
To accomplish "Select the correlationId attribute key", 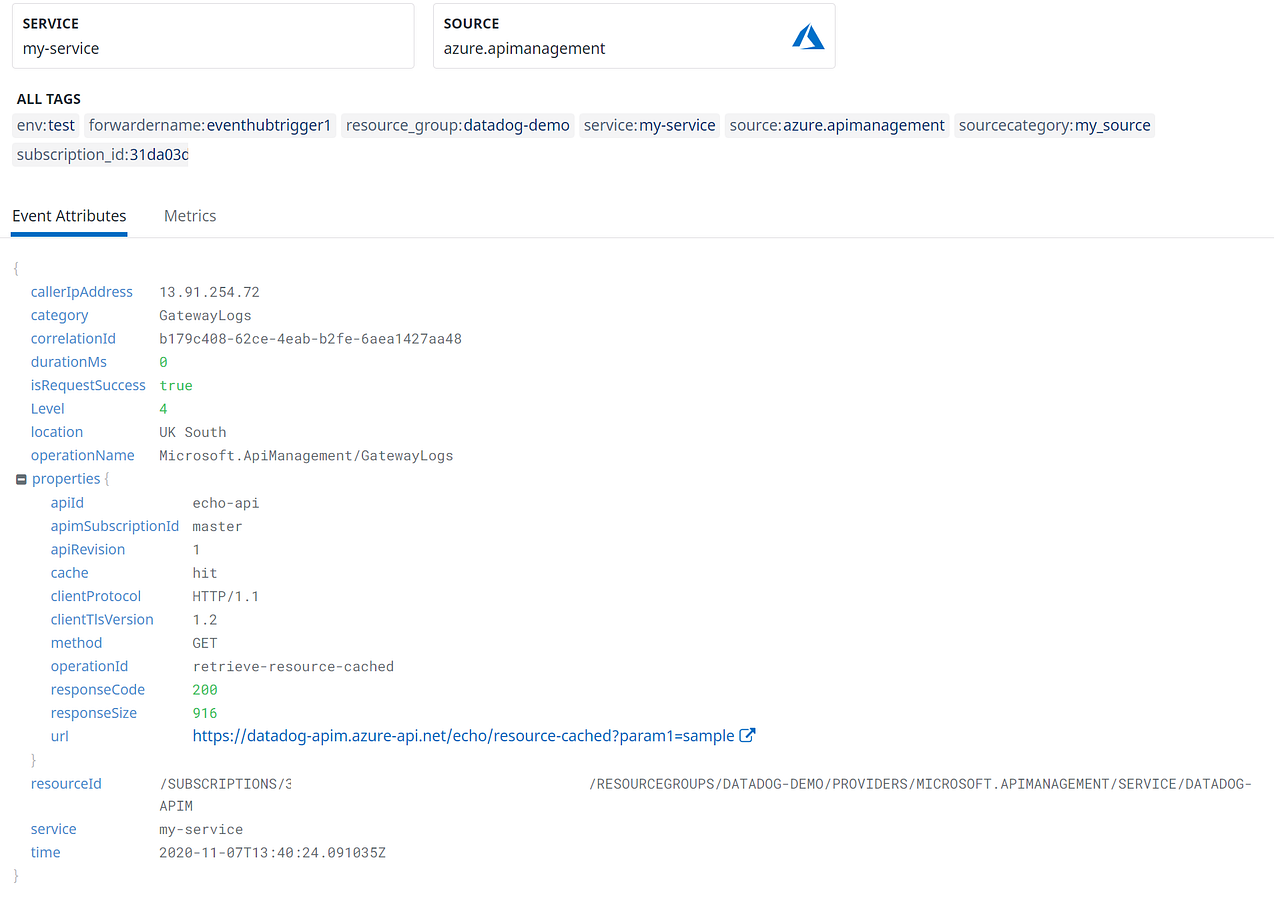I will [x=73, y=338].
